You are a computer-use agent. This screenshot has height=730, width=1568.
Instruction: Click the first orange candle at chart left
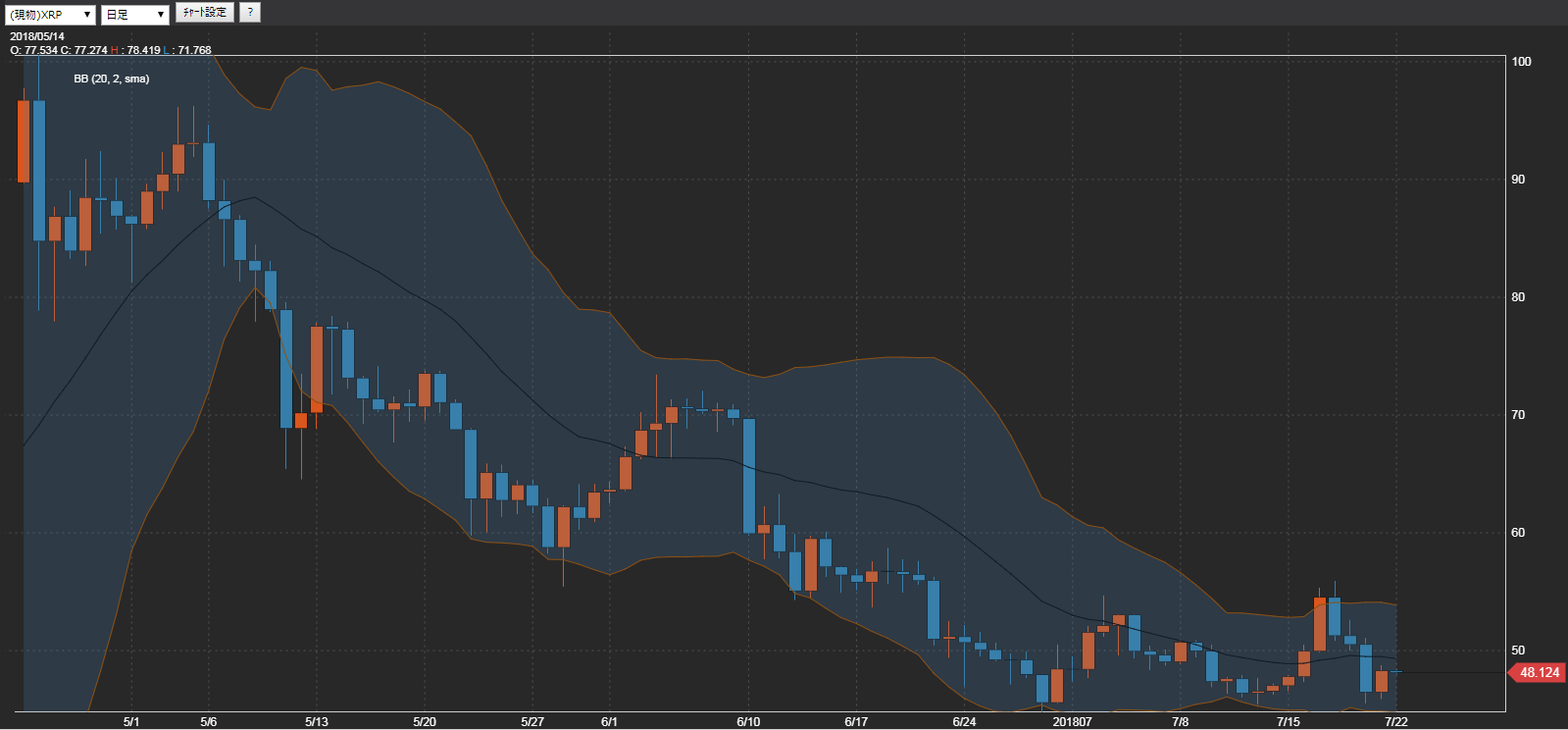tap(24, 141)
